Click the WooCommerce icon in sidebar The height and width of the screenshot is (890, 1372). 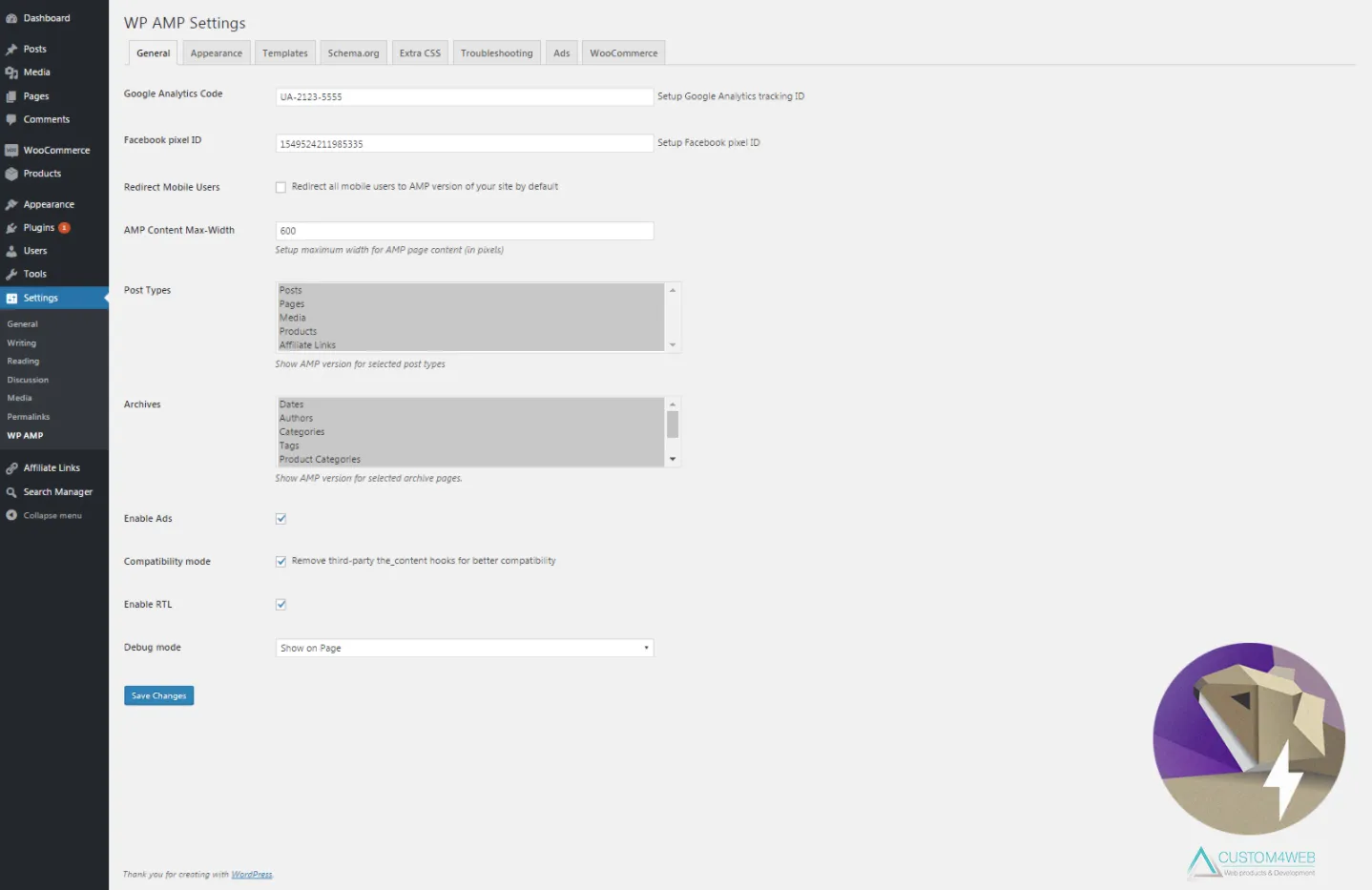[11, 151]
